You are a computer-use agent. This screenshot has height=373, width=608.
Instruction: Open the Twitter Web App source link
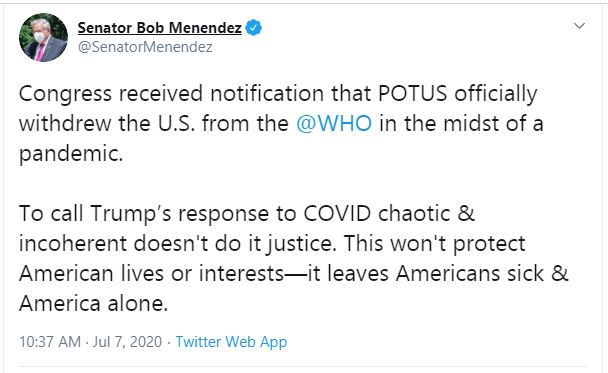click(231, 342)
